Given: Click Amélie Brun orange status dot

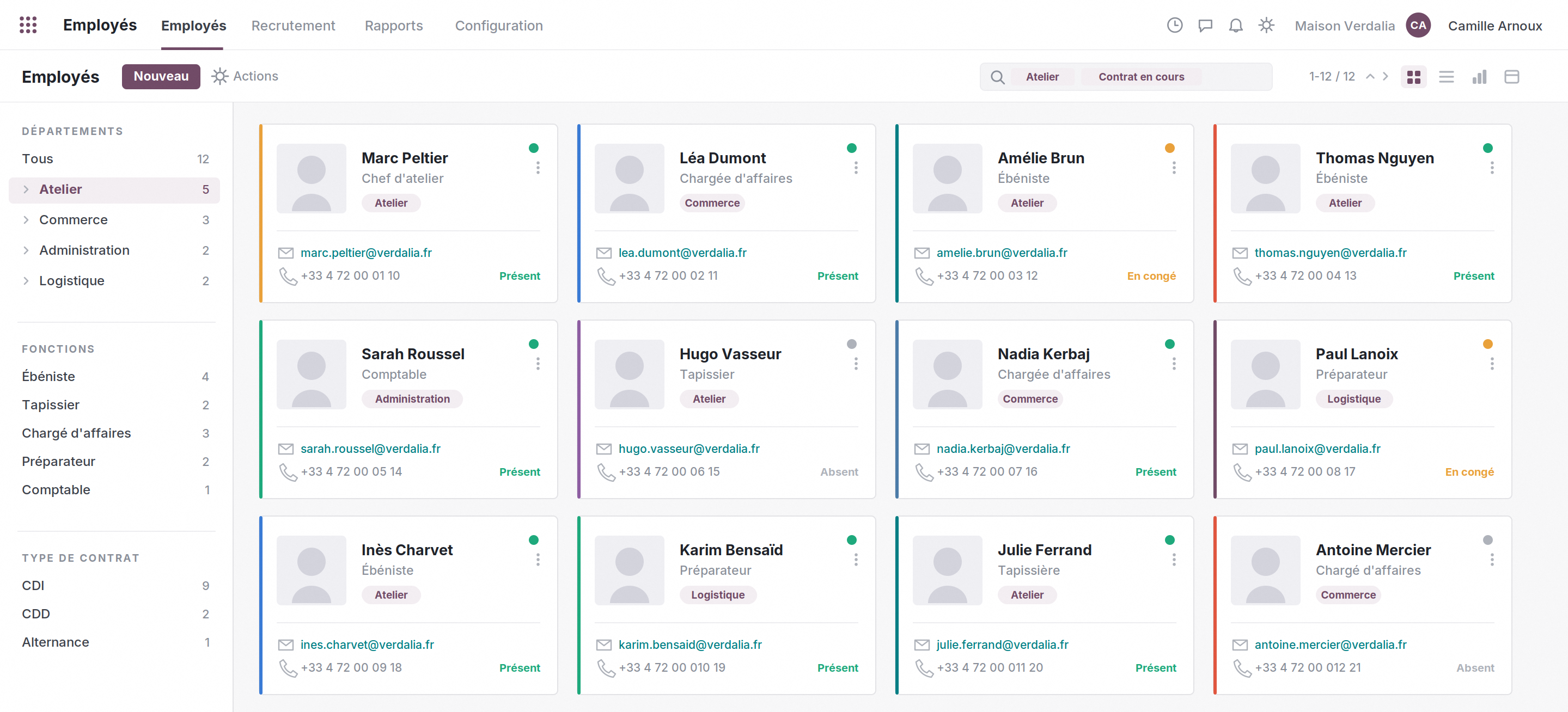Looking at the screenshot, I should tap(1169, 149).
